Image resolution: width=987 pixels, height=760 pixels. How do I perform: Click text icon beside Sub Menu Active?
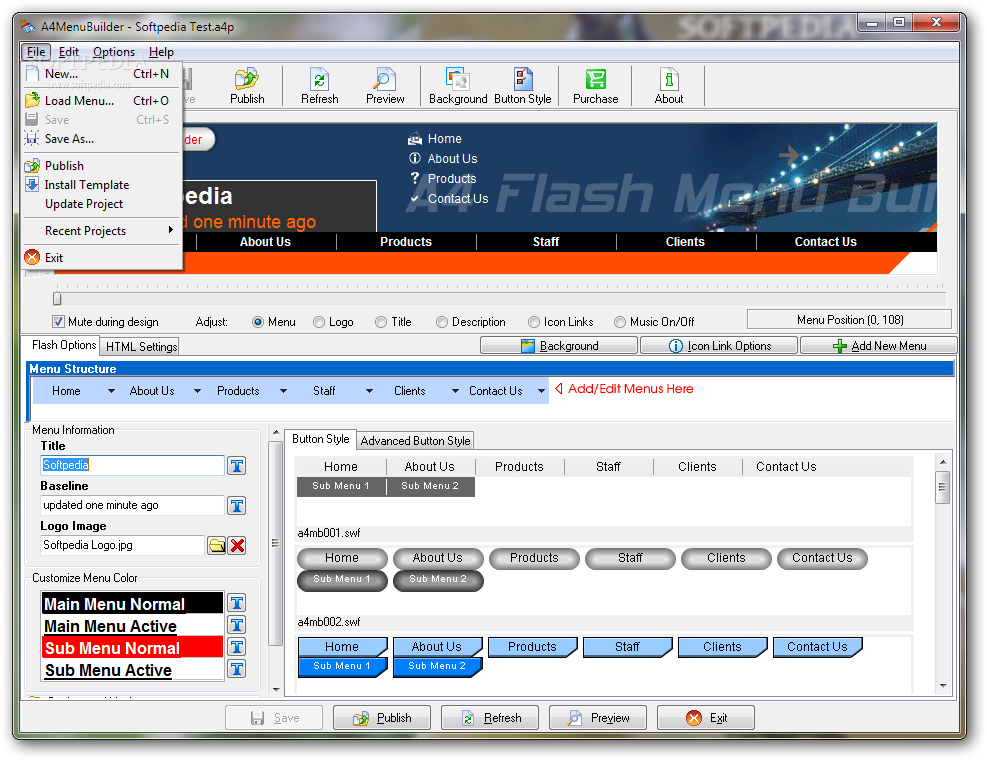(x=237, y=669)
